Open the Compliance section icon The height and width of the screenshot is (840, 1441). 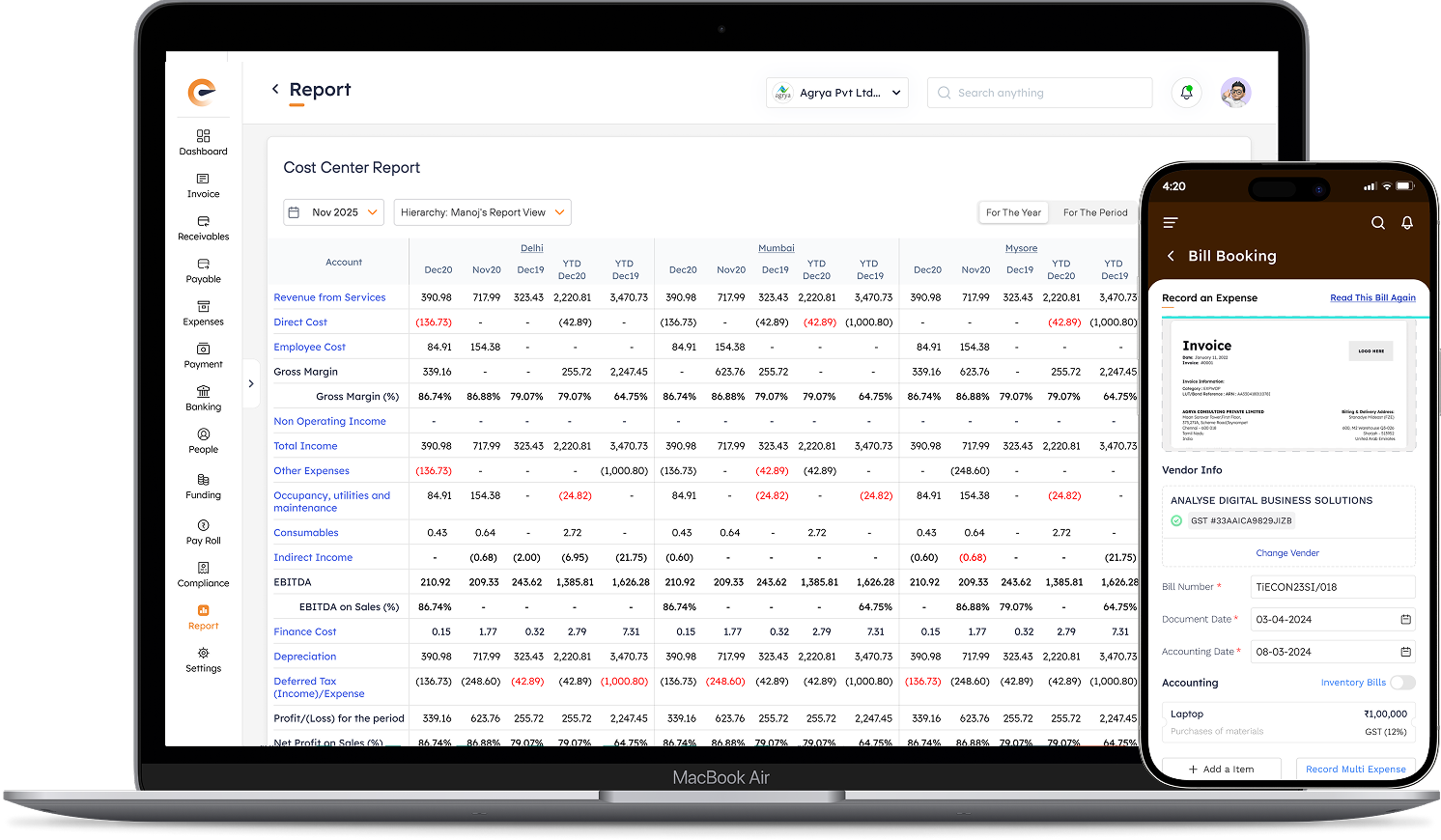pos(203,569)
